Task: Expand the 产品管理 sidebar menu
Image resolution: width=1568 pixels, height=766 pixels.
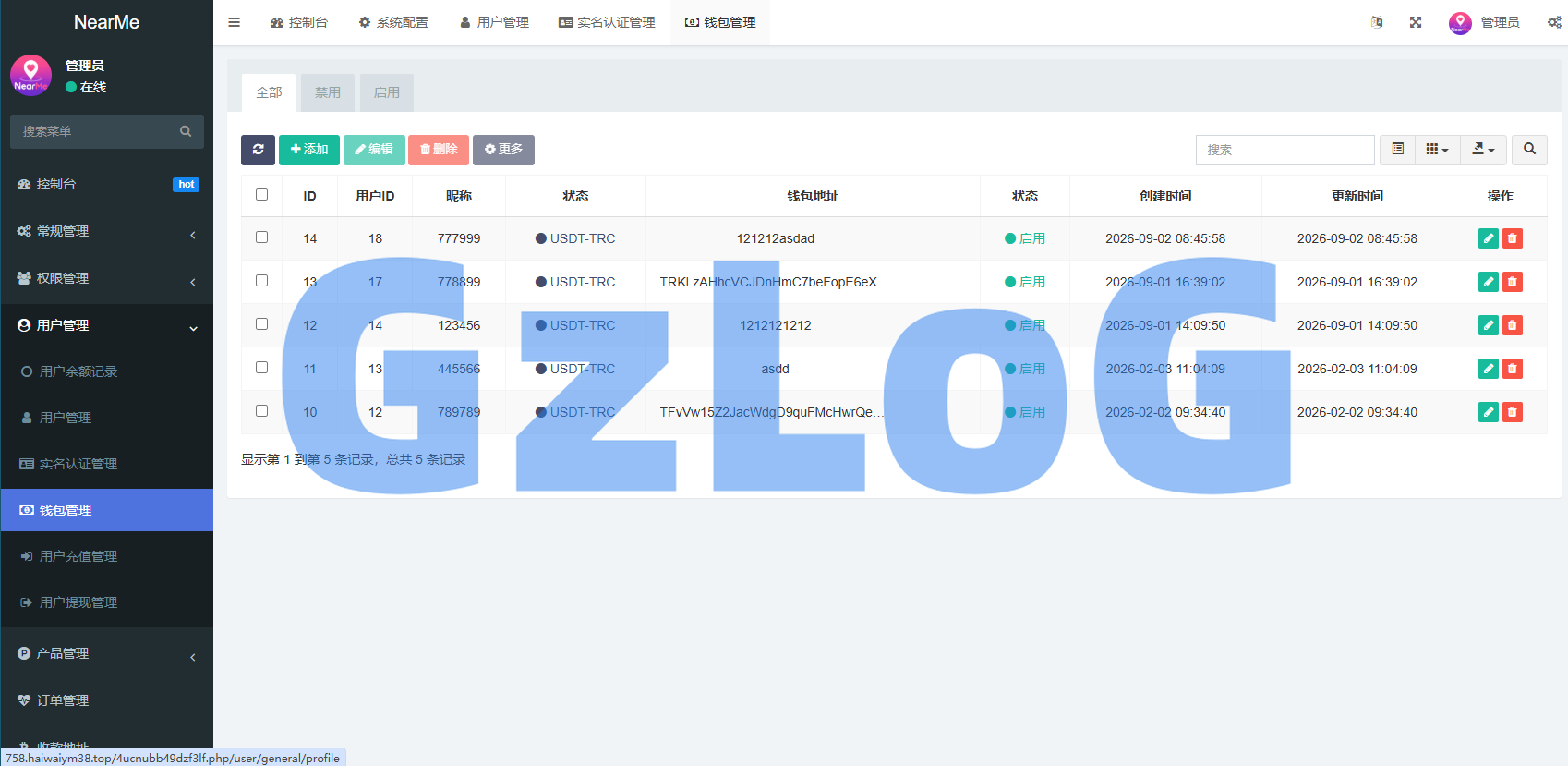Action: 107,653
